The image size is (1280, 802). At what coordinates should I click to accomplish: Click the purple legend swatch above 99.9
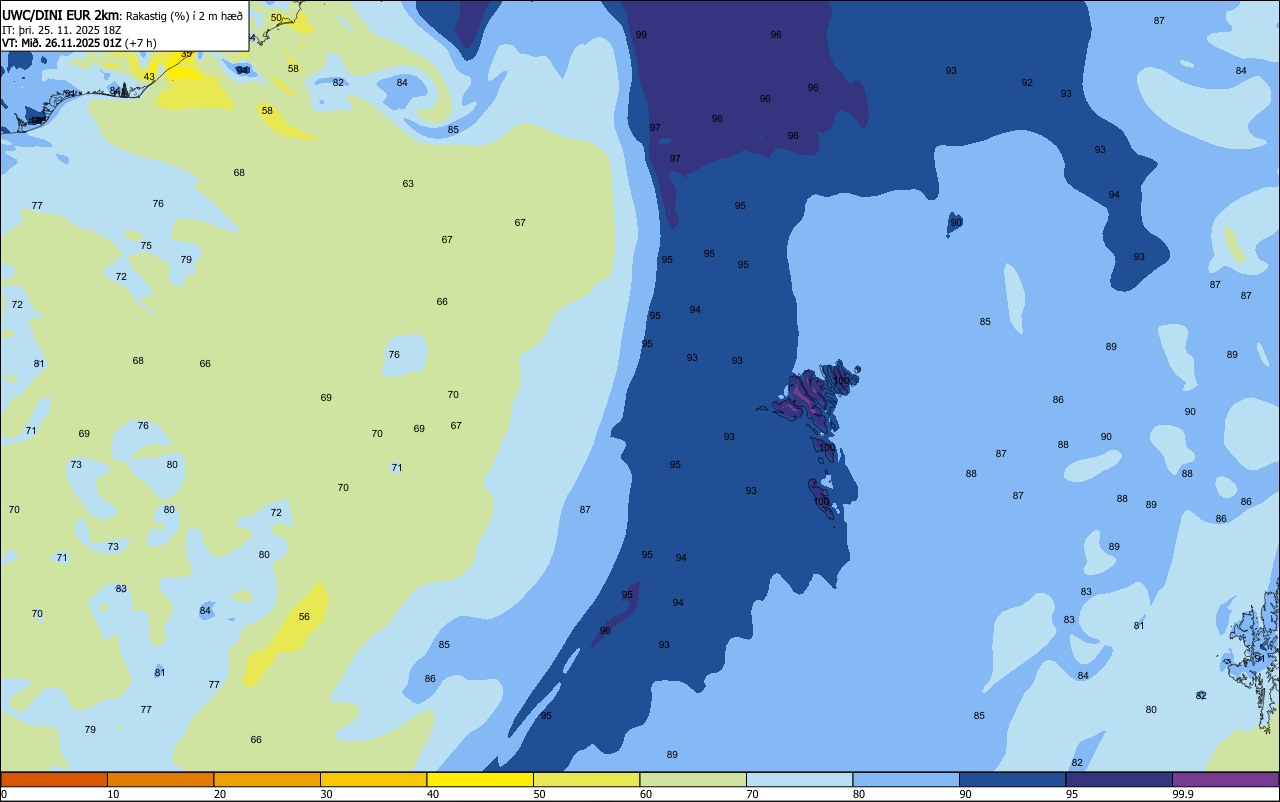coord(1225,779)
